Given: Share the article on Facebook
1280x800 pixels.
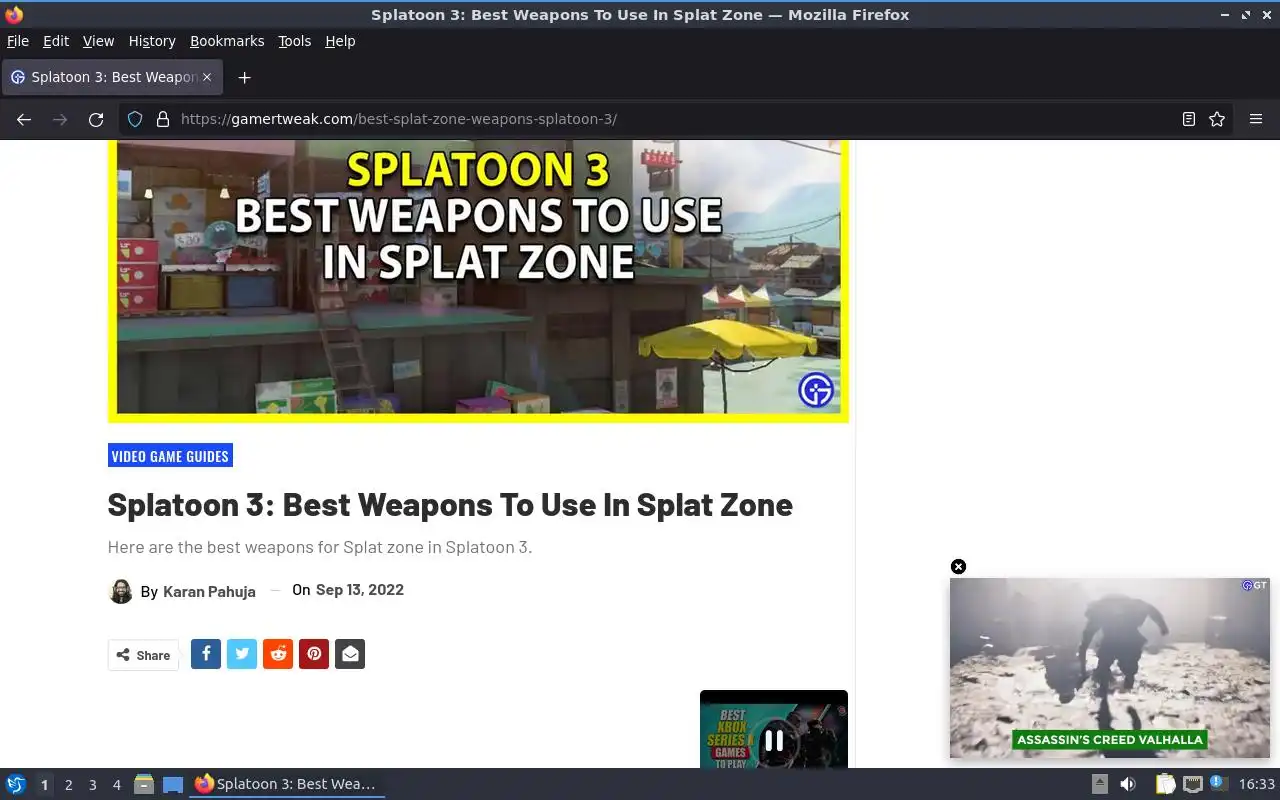Looking at the screenshot, I should 206,654.
